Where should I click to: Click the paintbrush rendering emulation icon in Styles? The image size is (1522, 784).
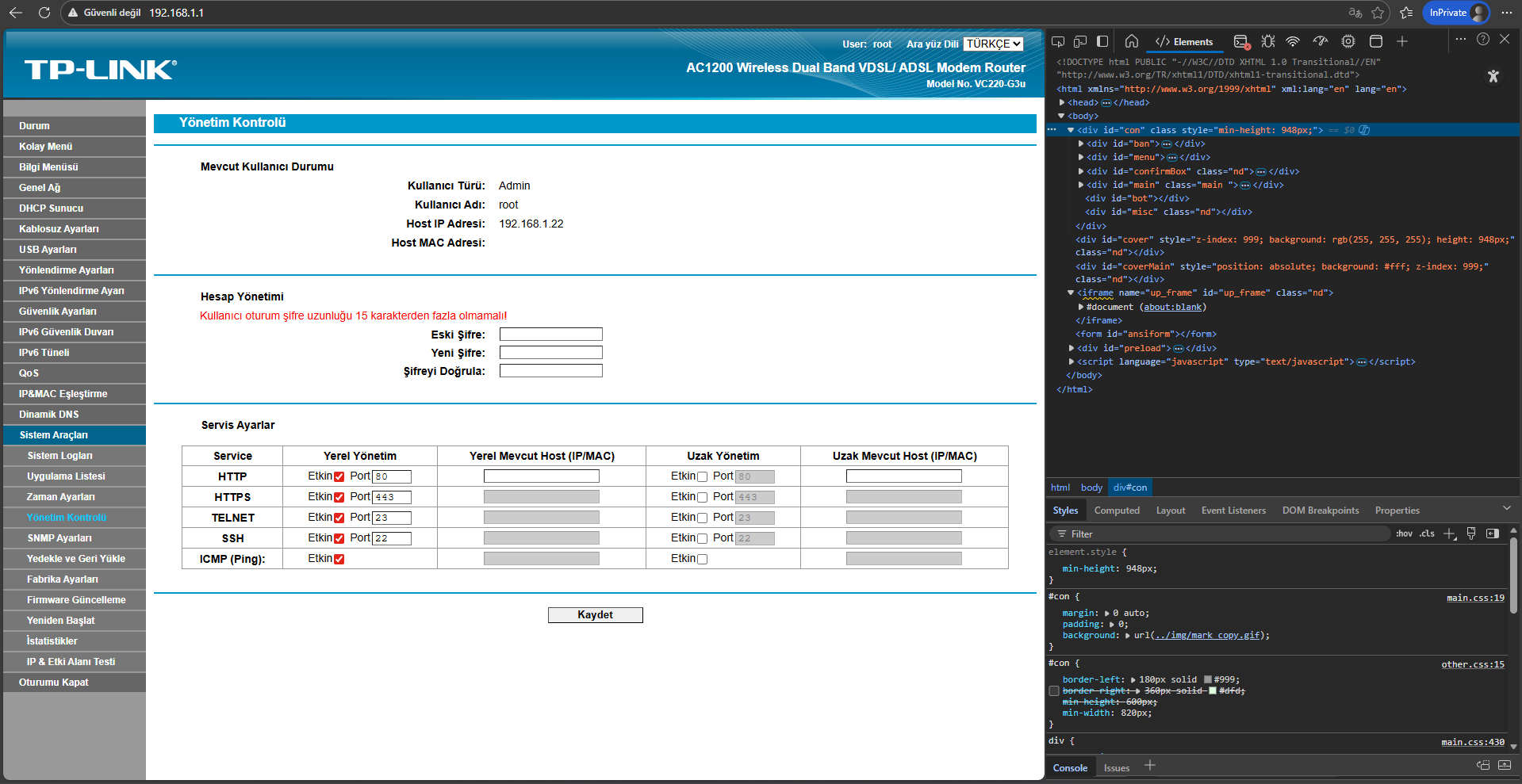1471,534
